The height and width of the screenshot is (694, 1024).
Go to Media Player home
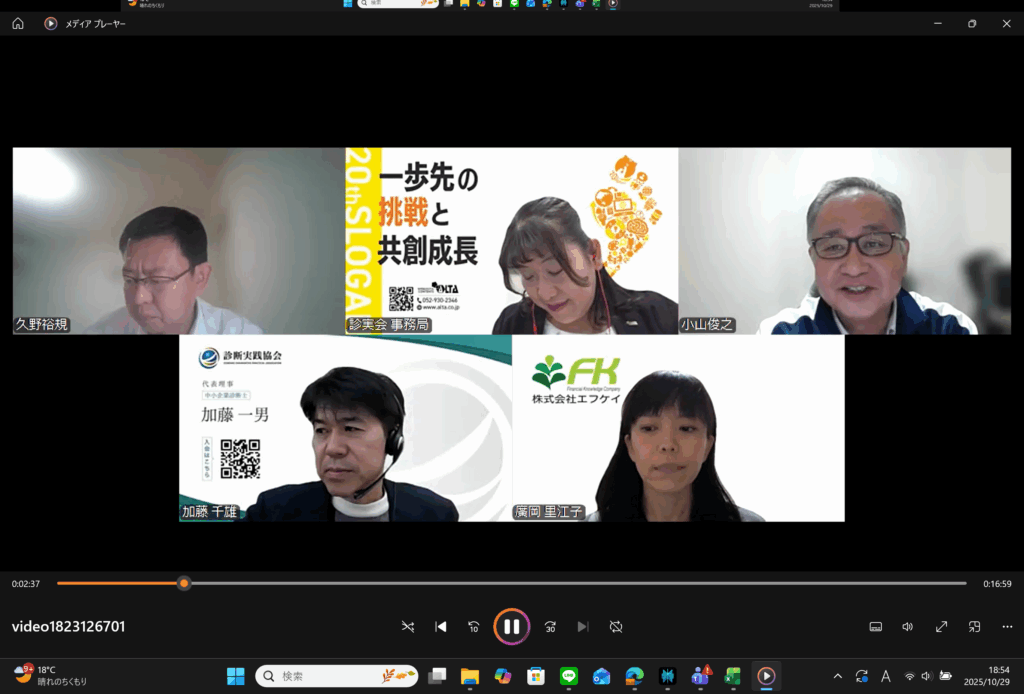18,23
